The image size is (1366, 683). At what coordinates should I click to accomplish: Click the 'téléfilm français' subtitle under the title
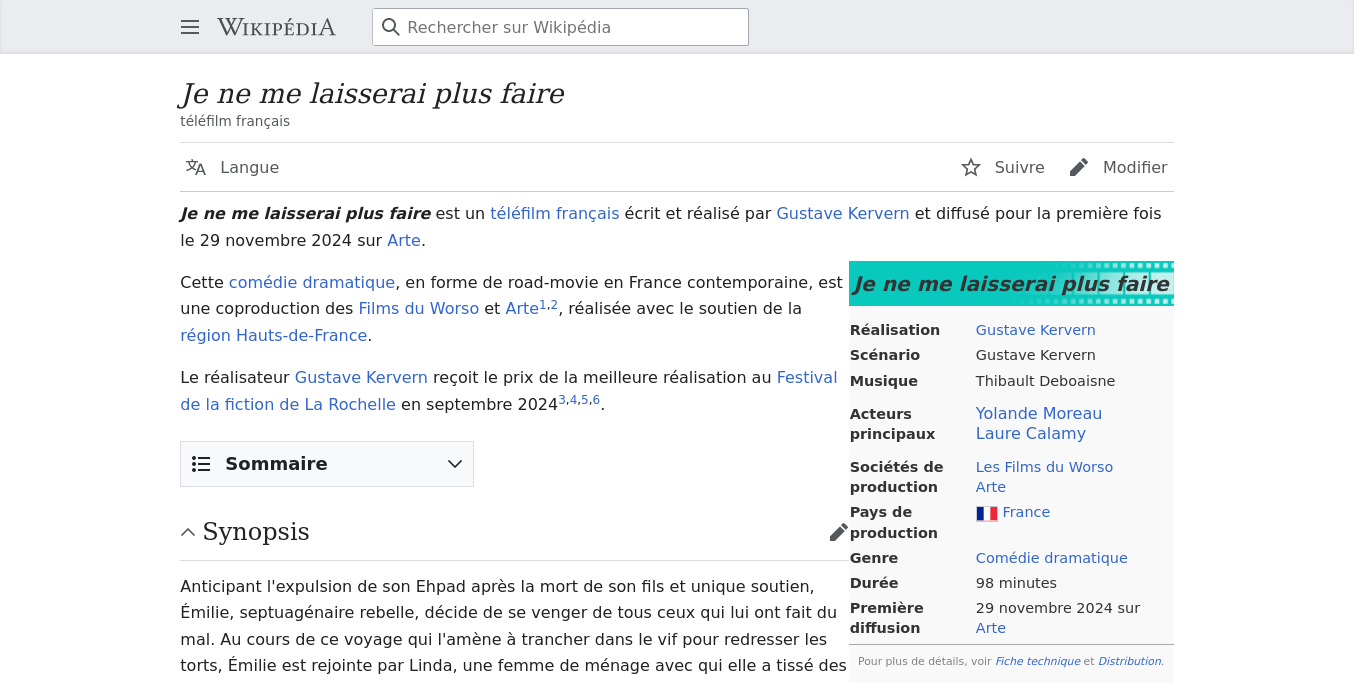point(235,121)
